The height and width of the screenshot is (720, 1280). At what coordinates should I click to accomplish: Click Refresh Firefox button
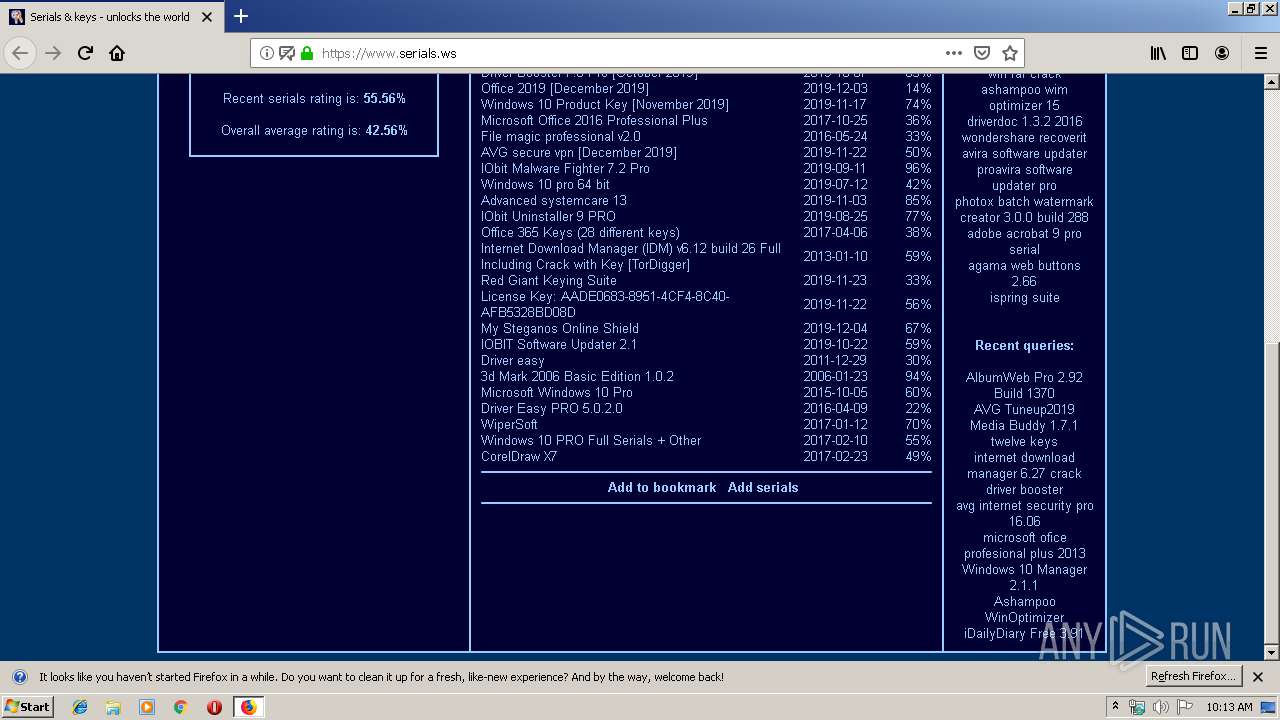pos(1193,676)
